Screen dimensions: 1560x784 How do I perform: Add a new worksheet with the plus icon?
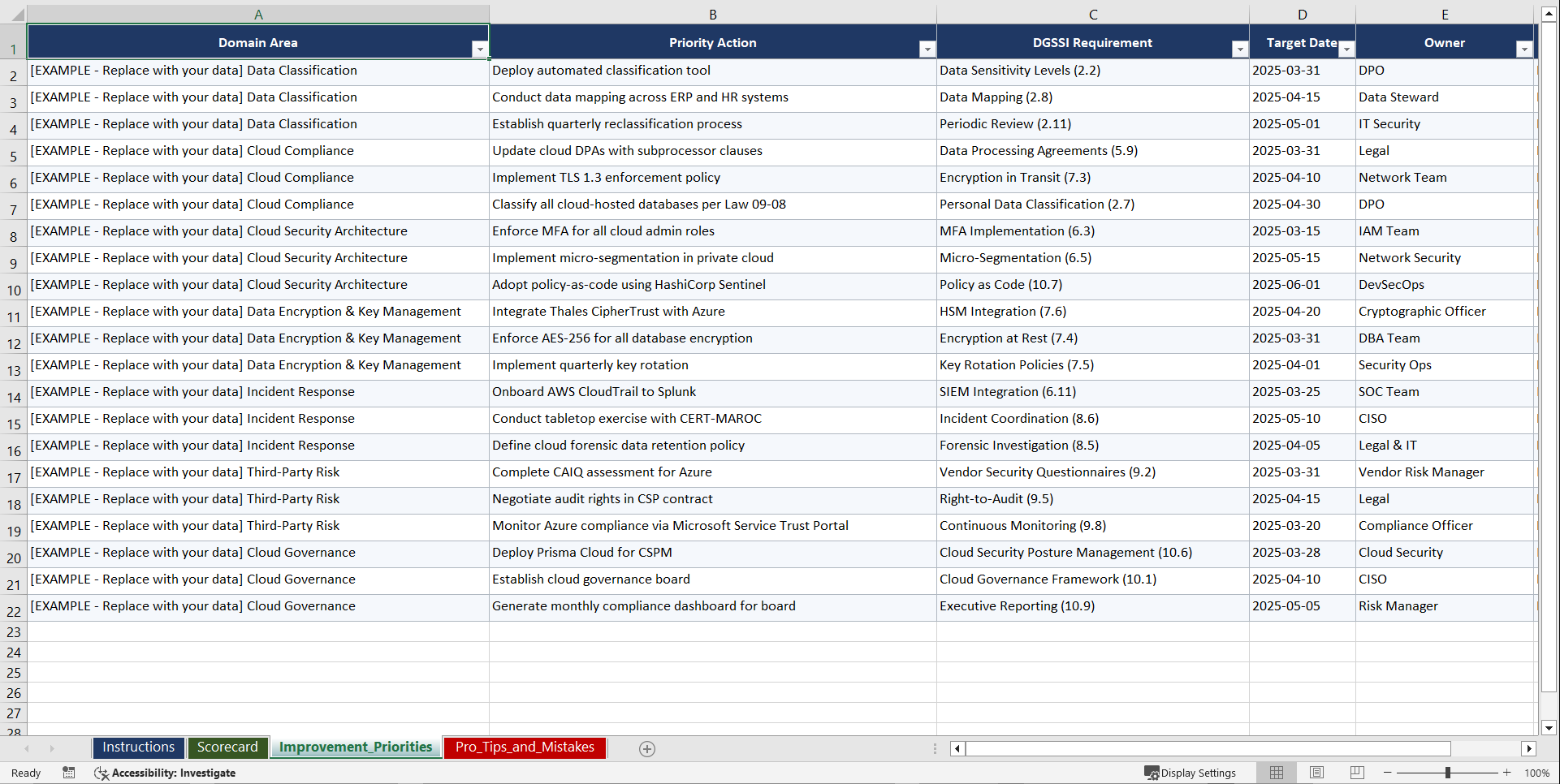(x=647, y=748)
